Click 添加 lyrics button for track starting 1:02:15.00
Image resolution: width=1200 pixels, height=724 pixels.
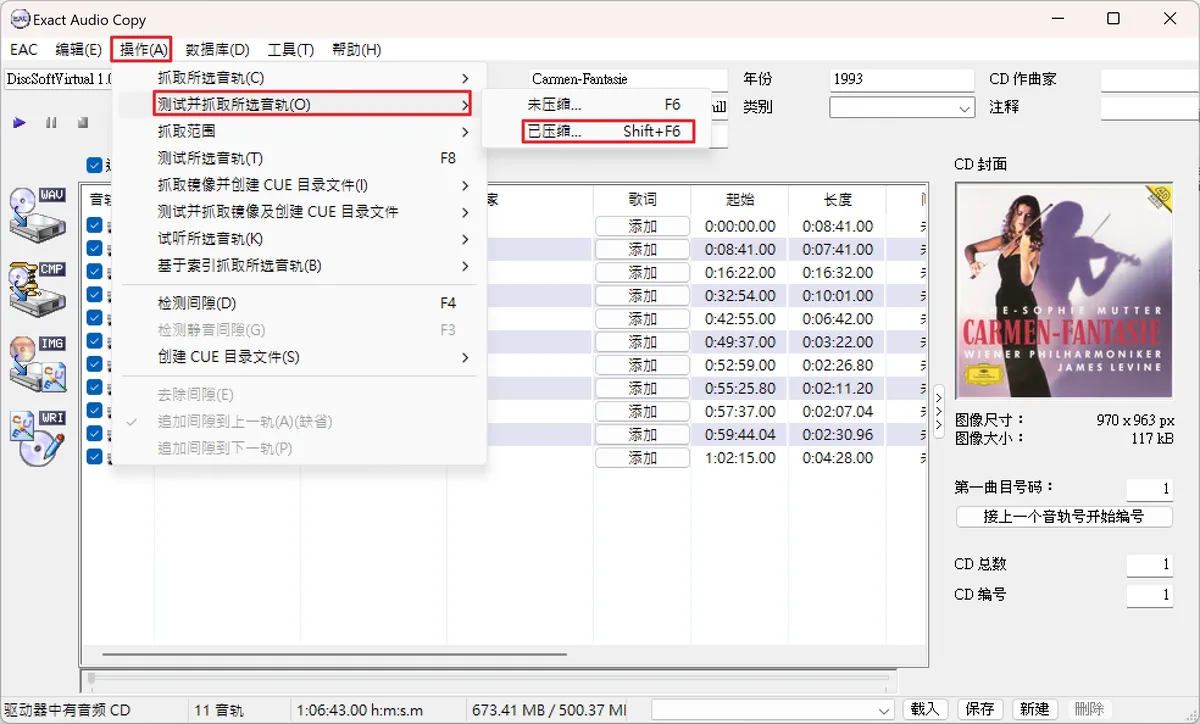pyautogui.click(x=642, y=458)
